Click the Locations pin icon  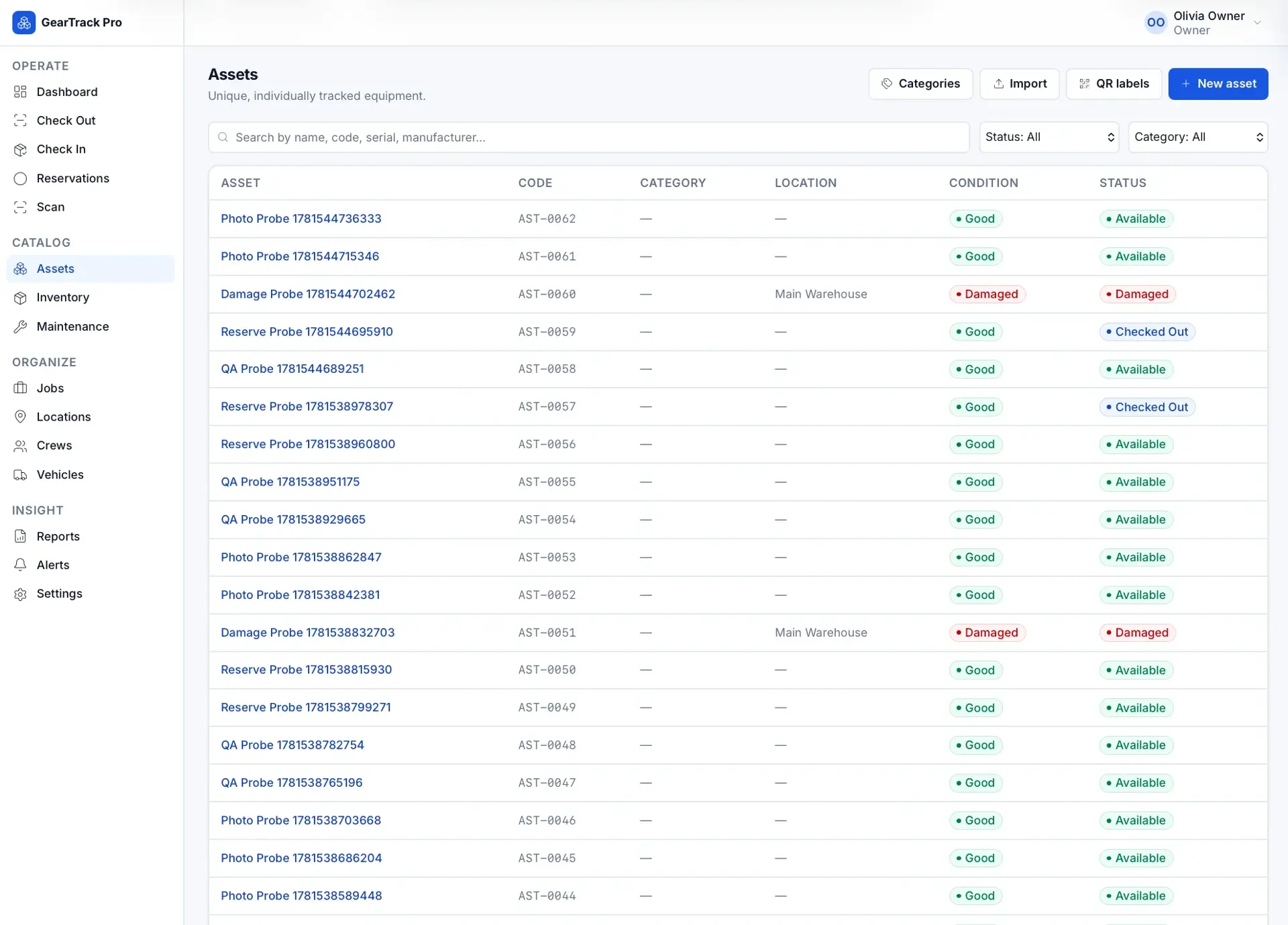pos(20,417)
